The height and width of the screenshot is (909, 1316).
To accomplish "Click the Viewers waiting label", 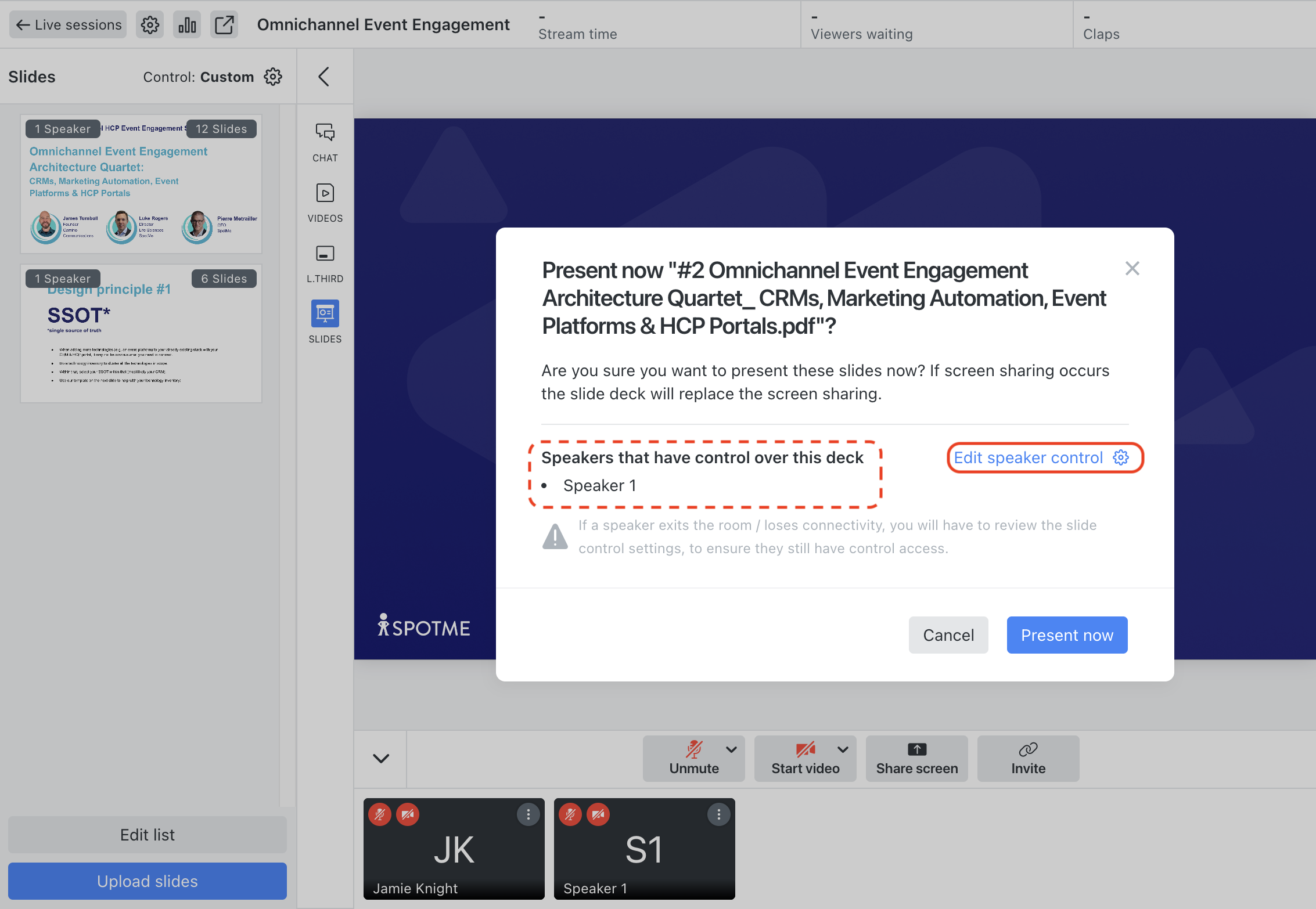I will 861,34.
